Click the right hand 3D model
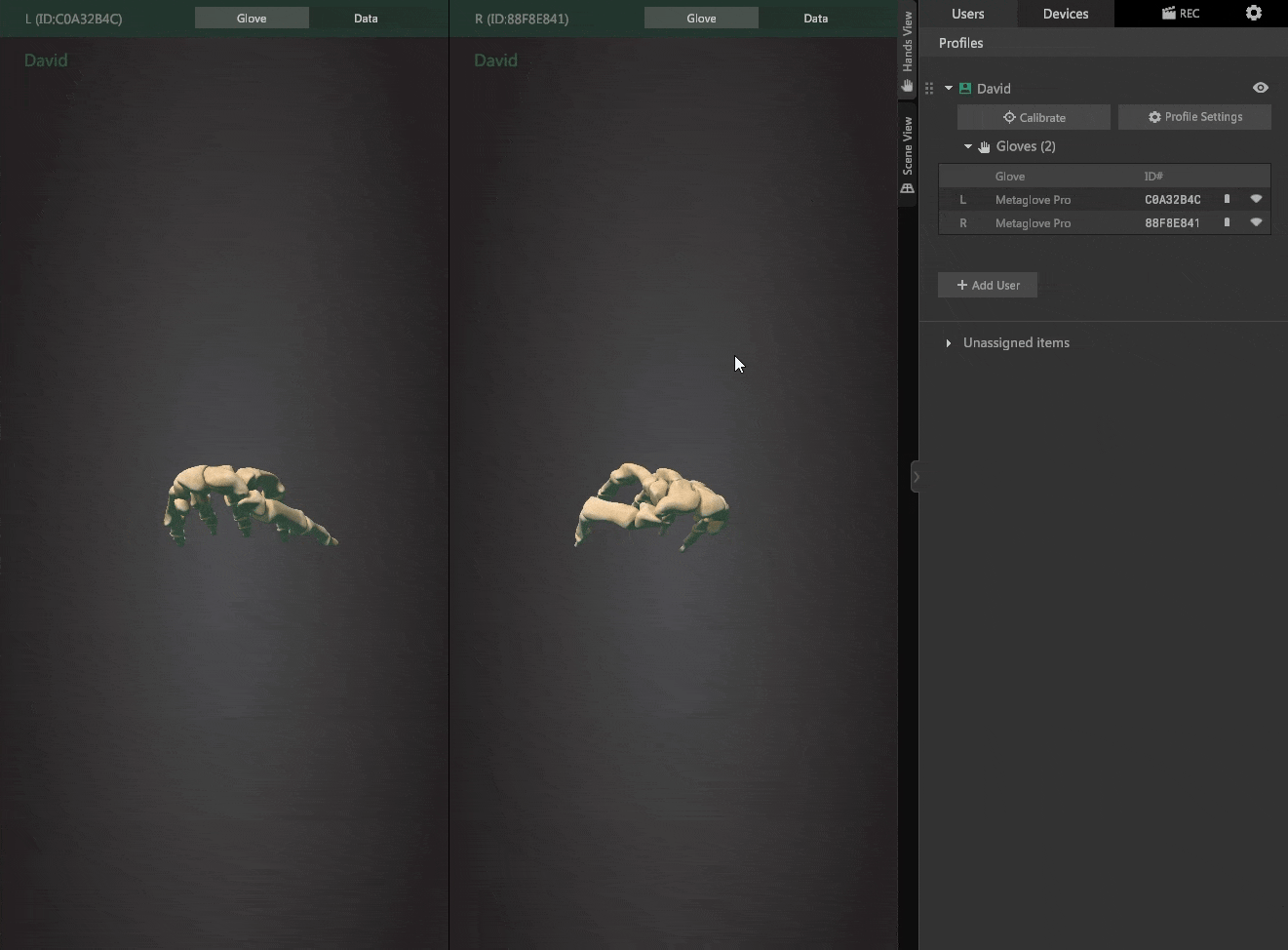The height and width of the screenshot is (950, 1288). coord(651,505)
